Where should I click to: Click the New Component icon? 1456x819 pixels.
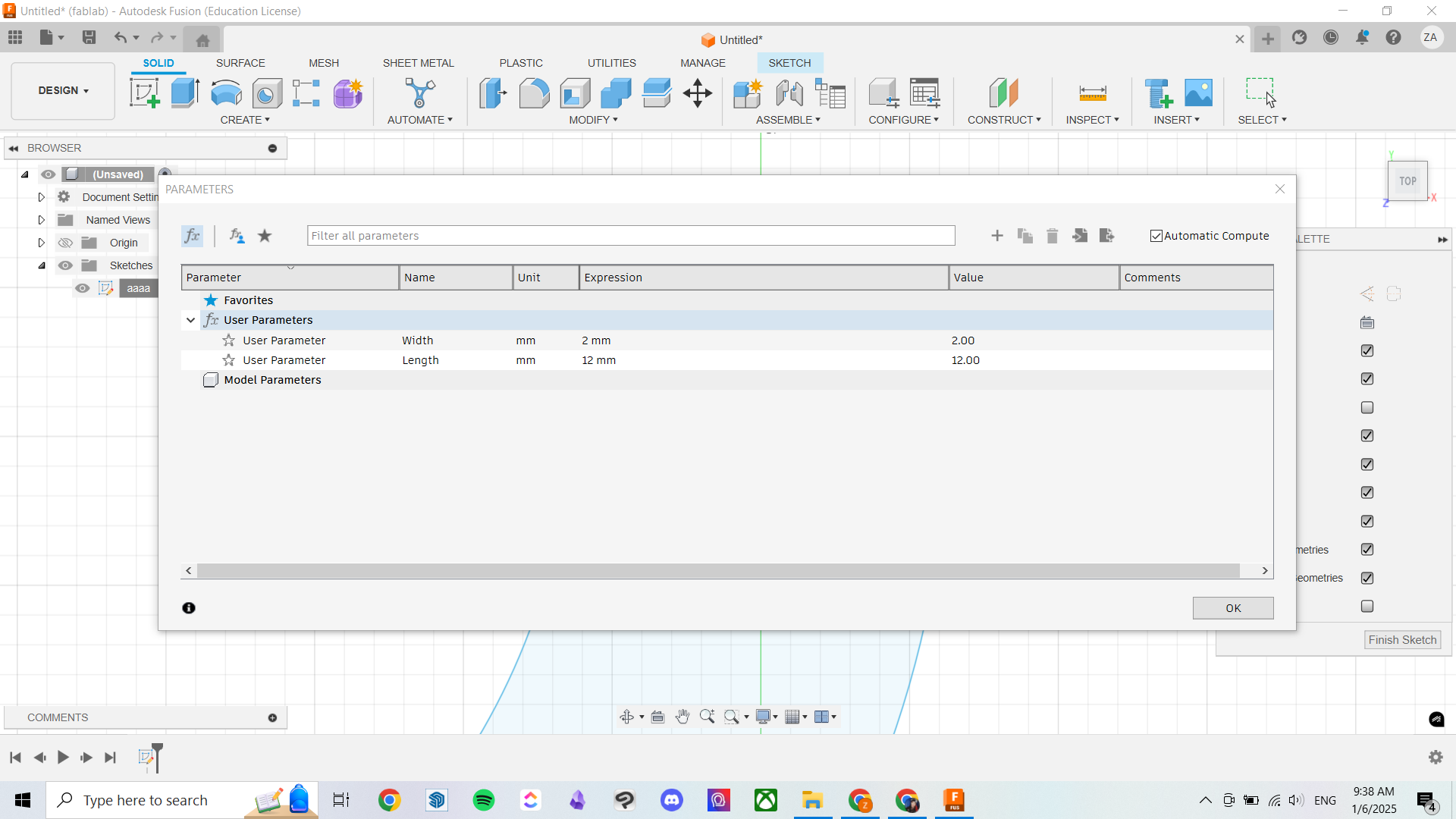[x=748, y=93]
